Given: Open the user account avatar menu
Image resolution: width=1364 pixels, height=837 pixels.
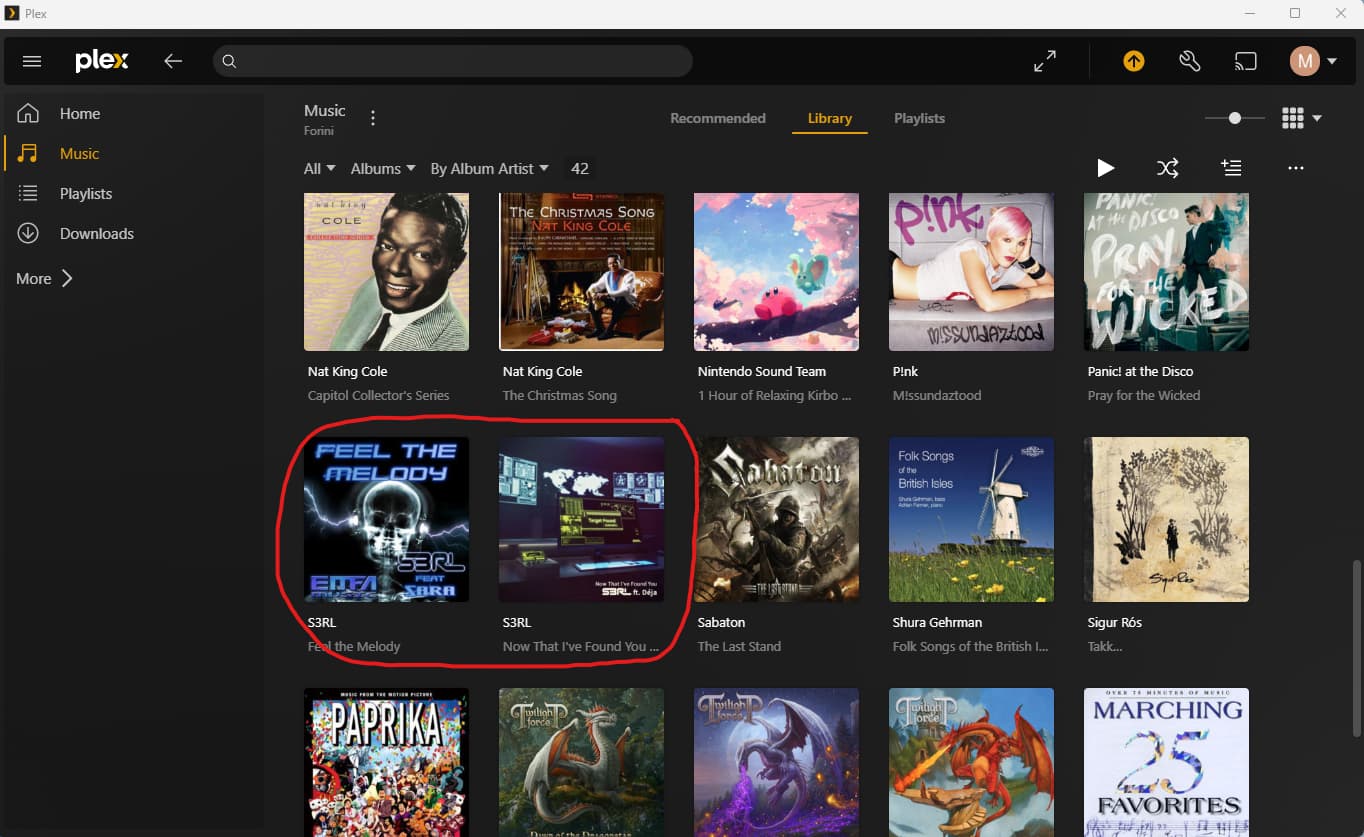Looking at the screenshot, I should pyautogui.click(x=1313, y=61).
